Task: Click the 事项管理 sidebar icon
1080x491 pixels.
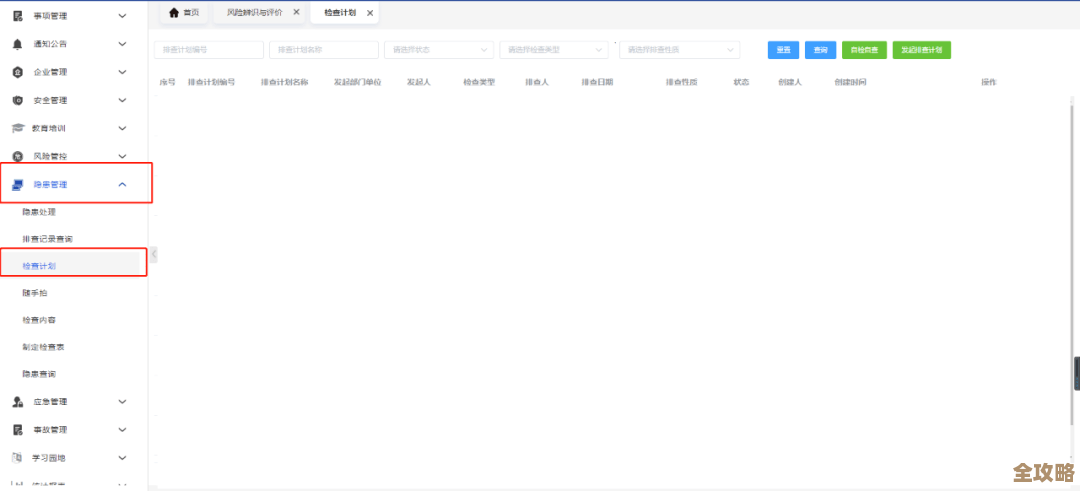Action: 18,15
